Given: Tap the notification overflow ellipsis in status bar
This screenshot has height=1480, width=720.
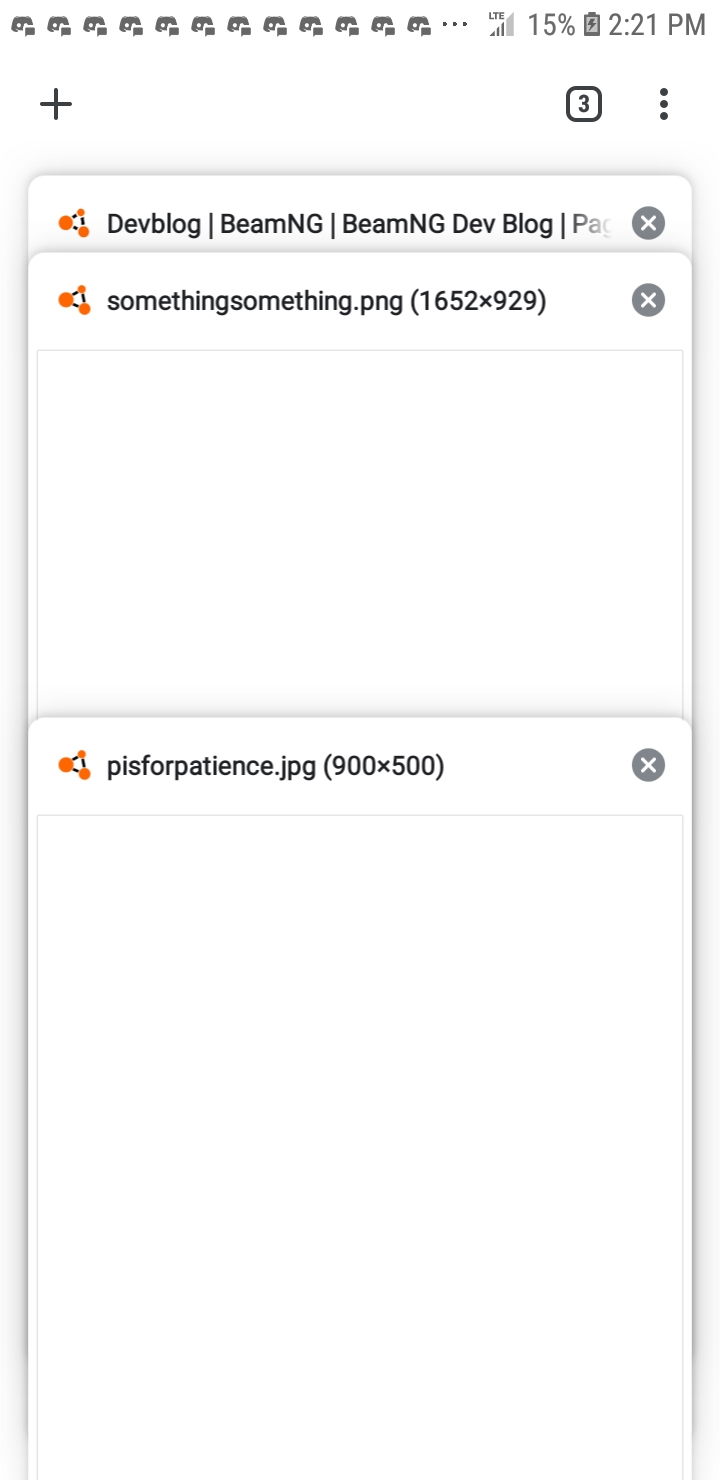Looking at the screenshot, I should click(x=455, y=26).
